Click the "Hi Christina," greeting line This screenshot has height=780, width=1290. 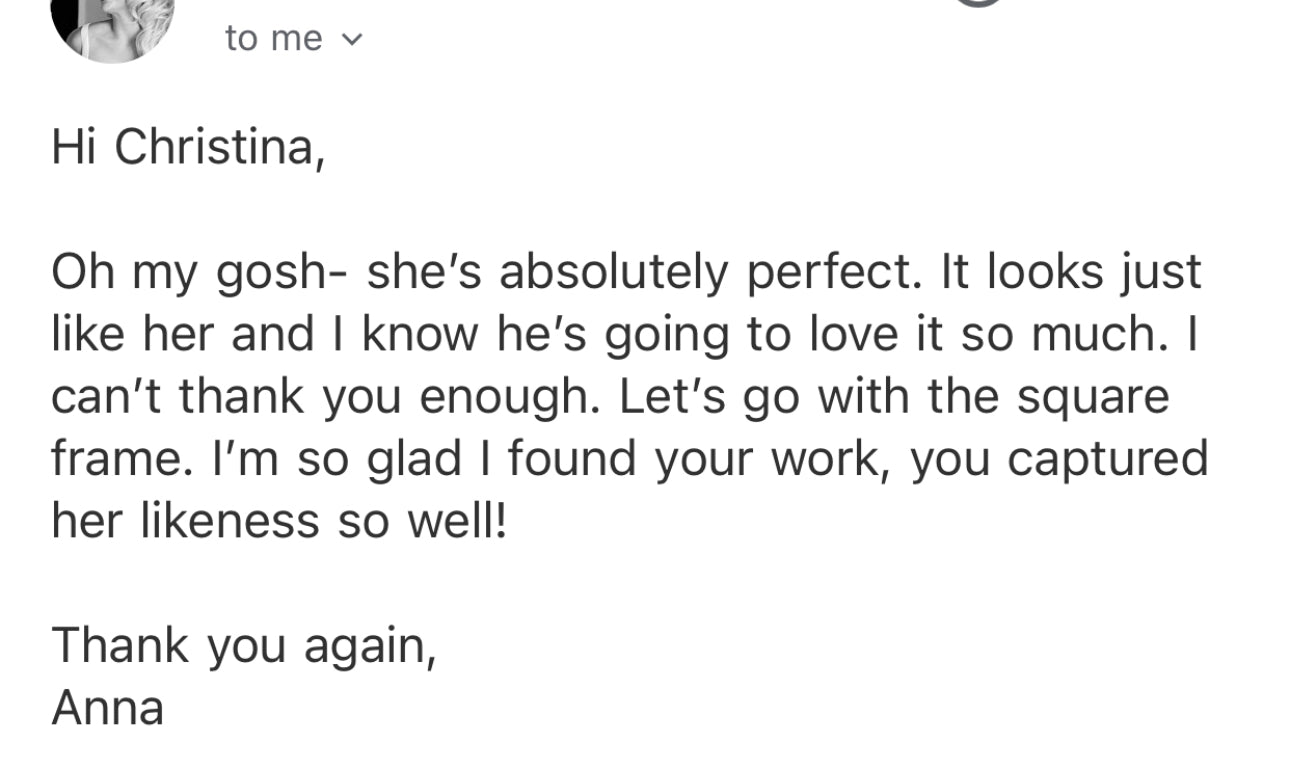[188, 148]
